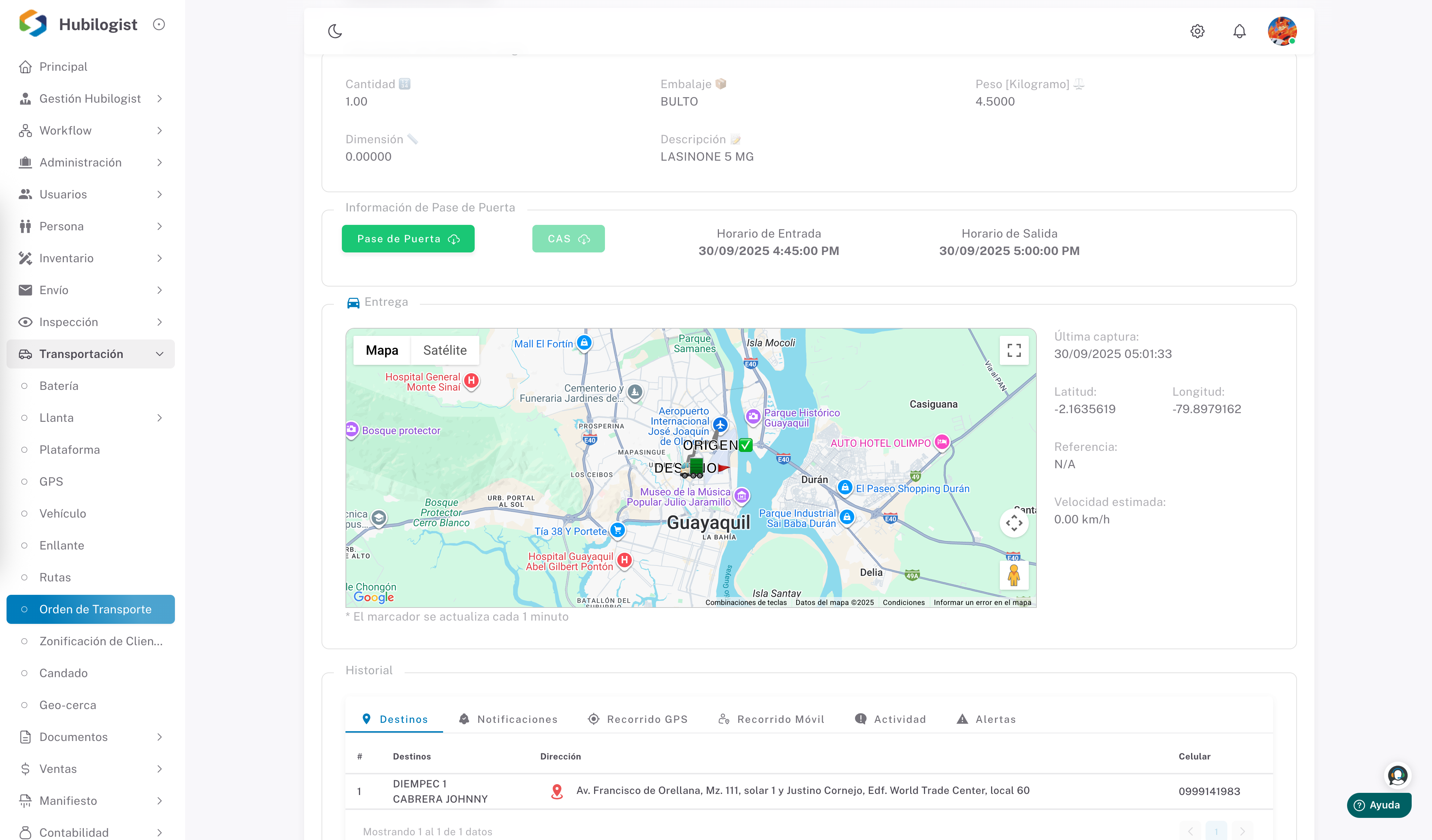The image size is (1432, 840).
Task: Toggle sidebar pin circle next to Hubilogist
Action: click(x=159, y=24)
